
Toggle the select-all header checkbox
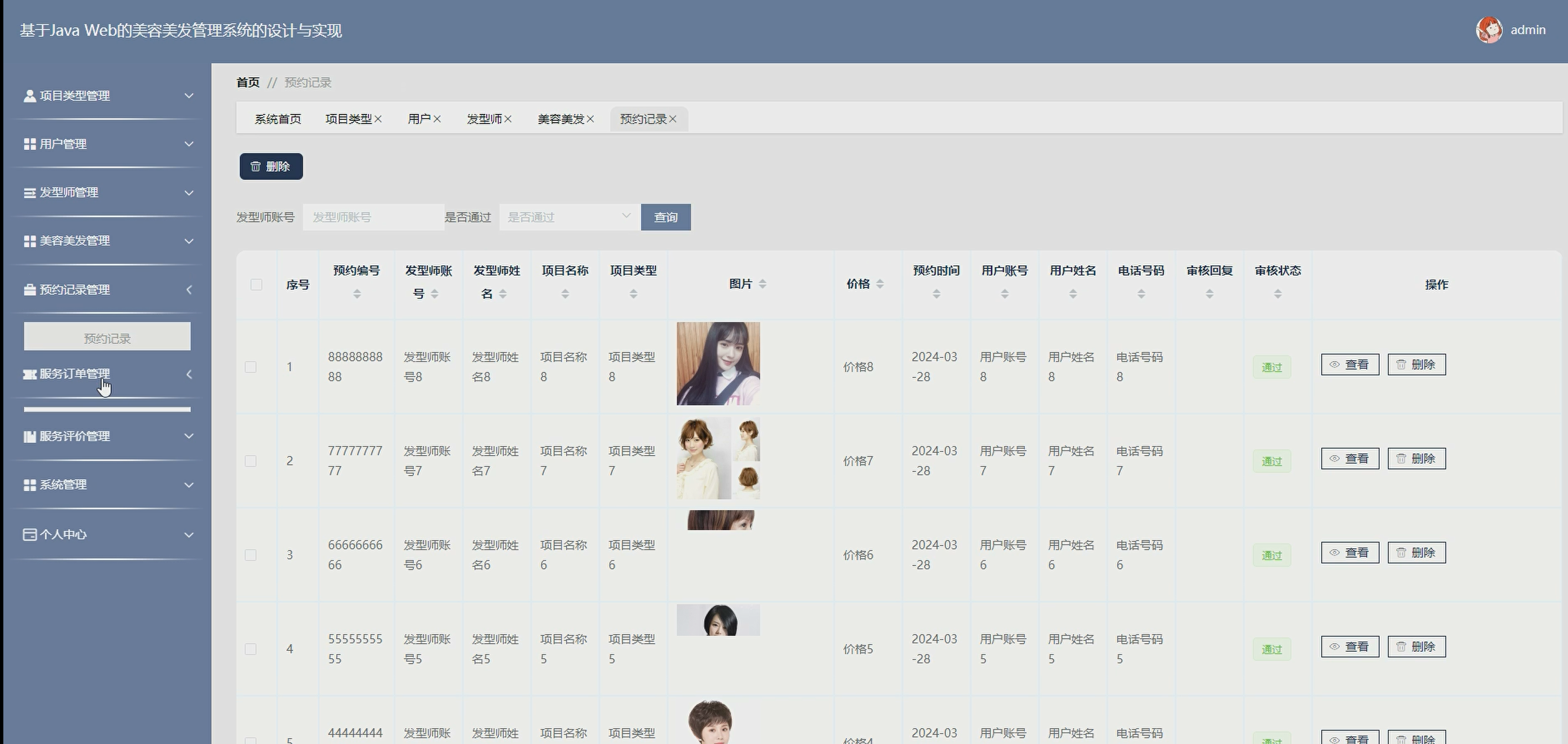pos(256,285)
